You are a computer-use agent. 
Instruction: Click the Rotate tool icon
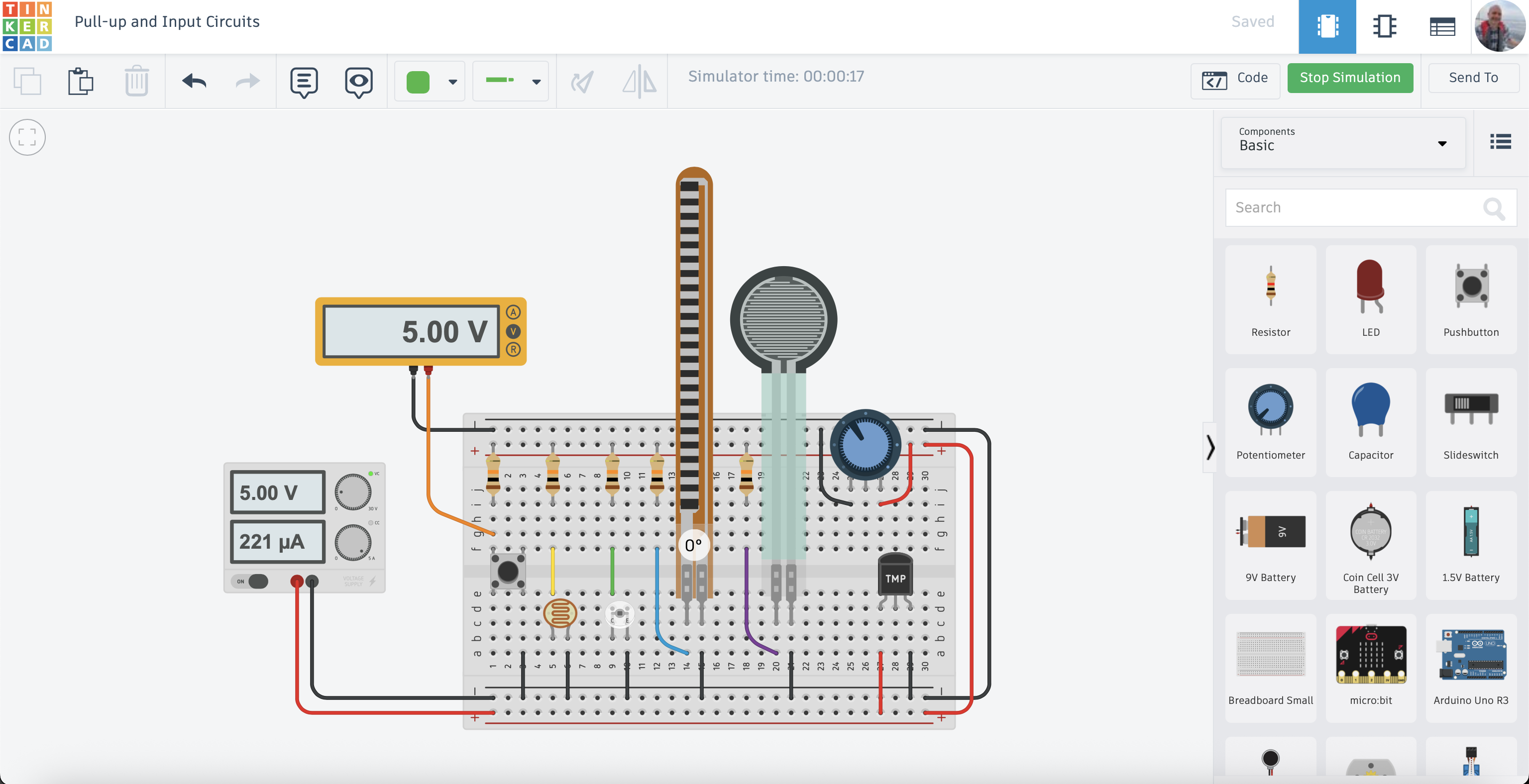click(x=582, y=82)
